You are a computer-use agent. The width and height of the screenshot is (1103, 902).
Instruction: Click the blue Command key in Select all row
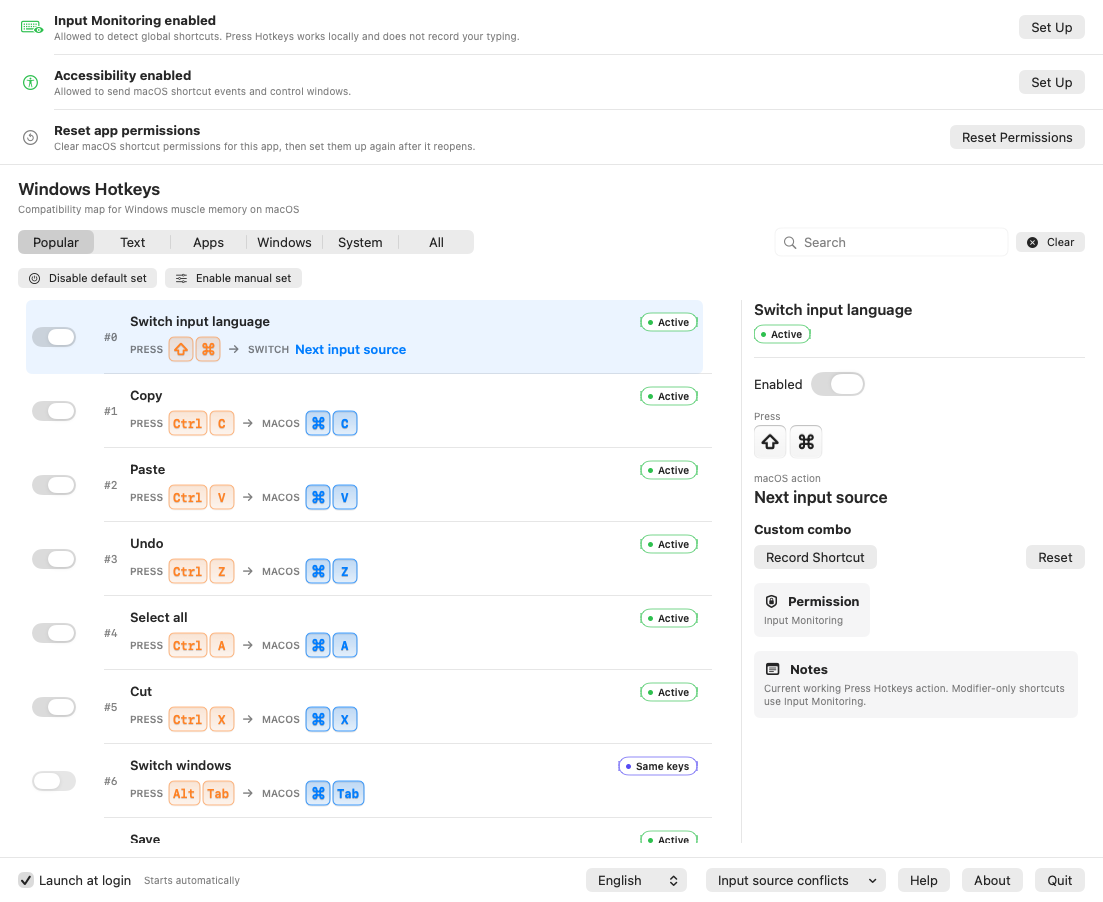(318, 645)
